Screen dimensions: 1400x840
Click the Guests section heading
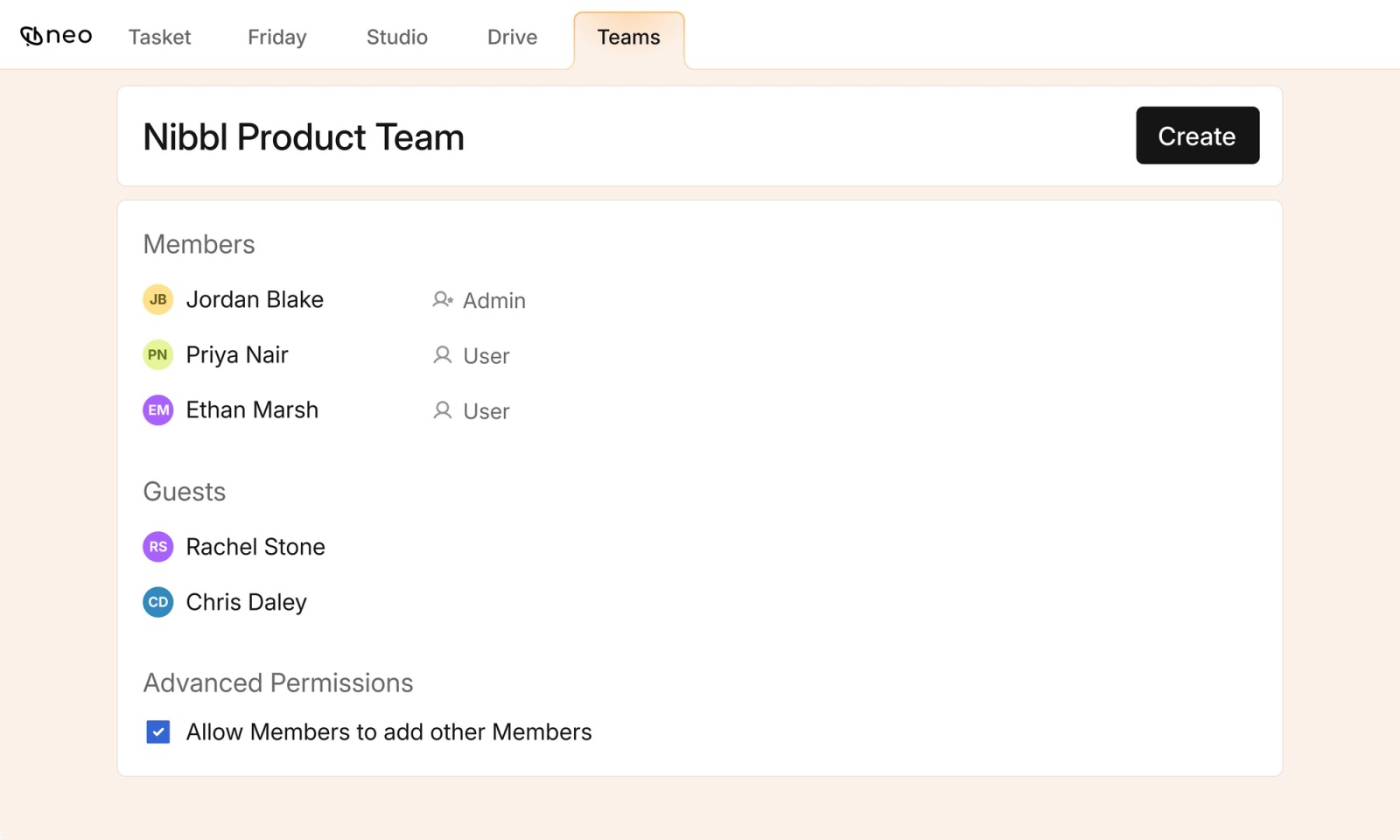[x=185, y=492]
